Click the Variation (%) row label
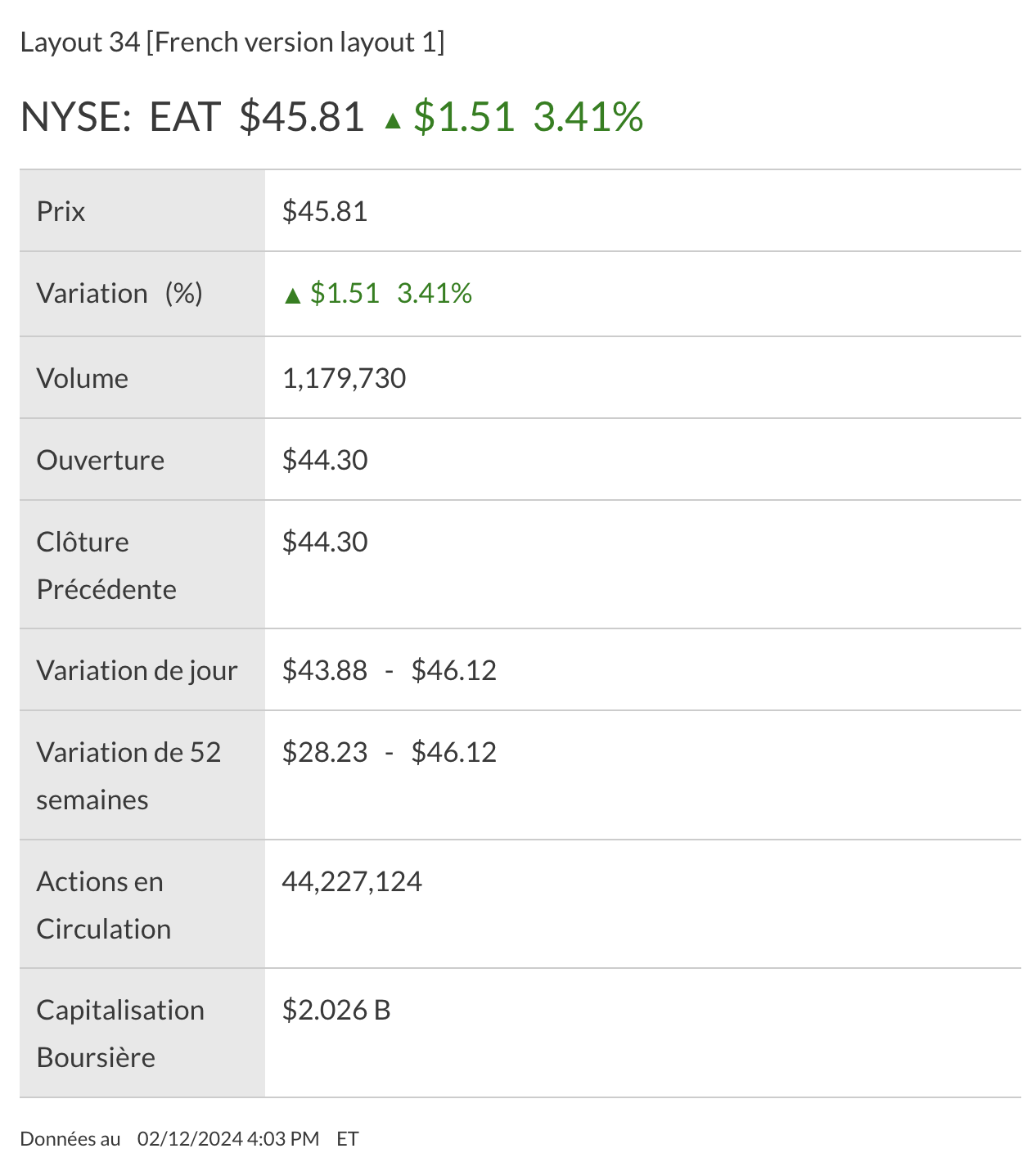Viewport: 1036px width, 1162px height. click(119, 294)
